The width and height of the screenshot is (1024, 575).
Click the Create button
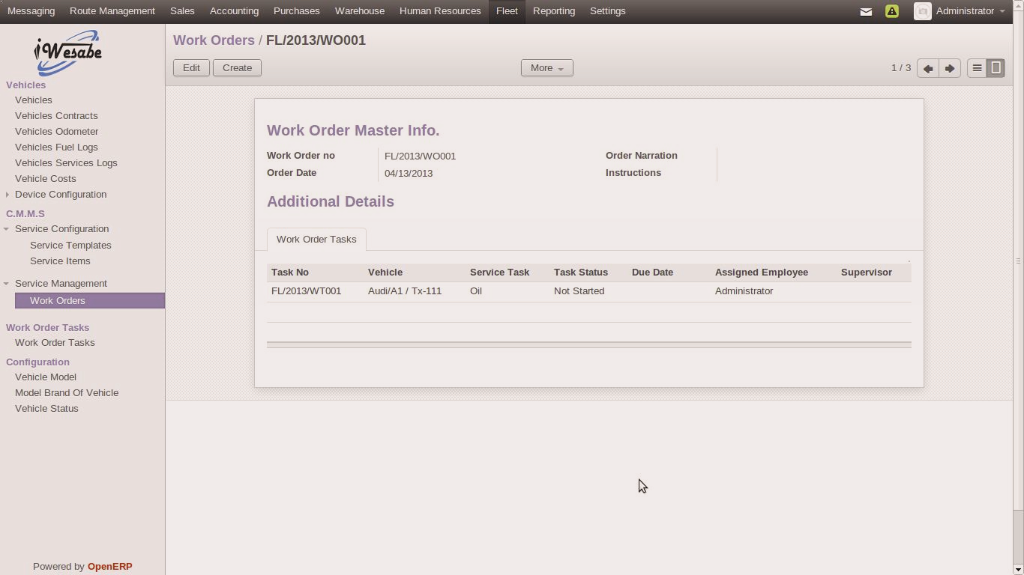pos(237,68)
